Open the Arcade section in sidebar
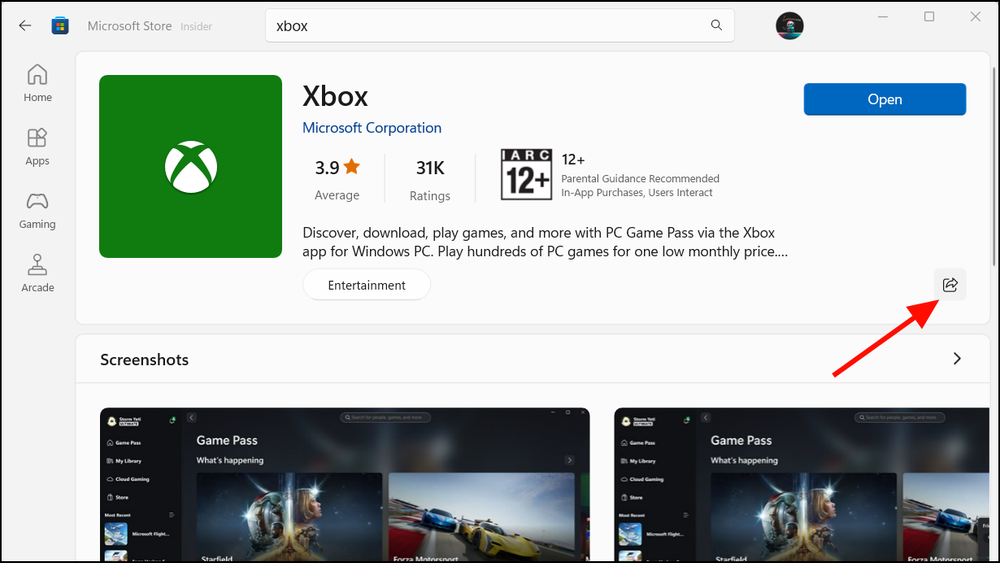 38,274
